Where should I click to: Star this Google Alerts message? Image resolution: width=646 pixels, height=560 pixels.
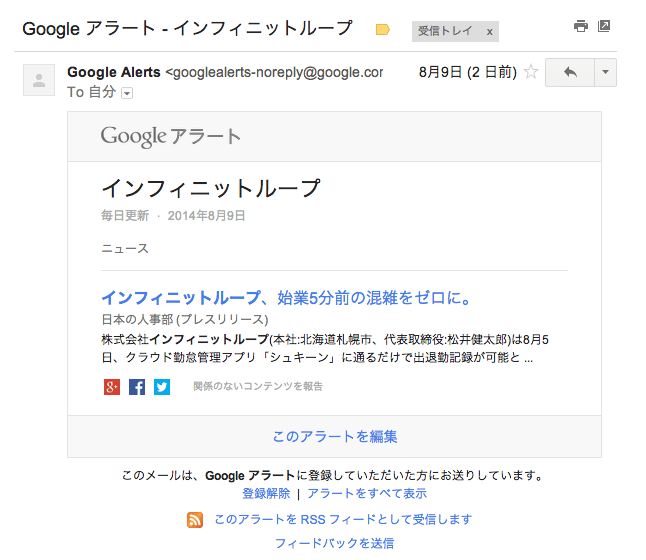tap(531, 72)
